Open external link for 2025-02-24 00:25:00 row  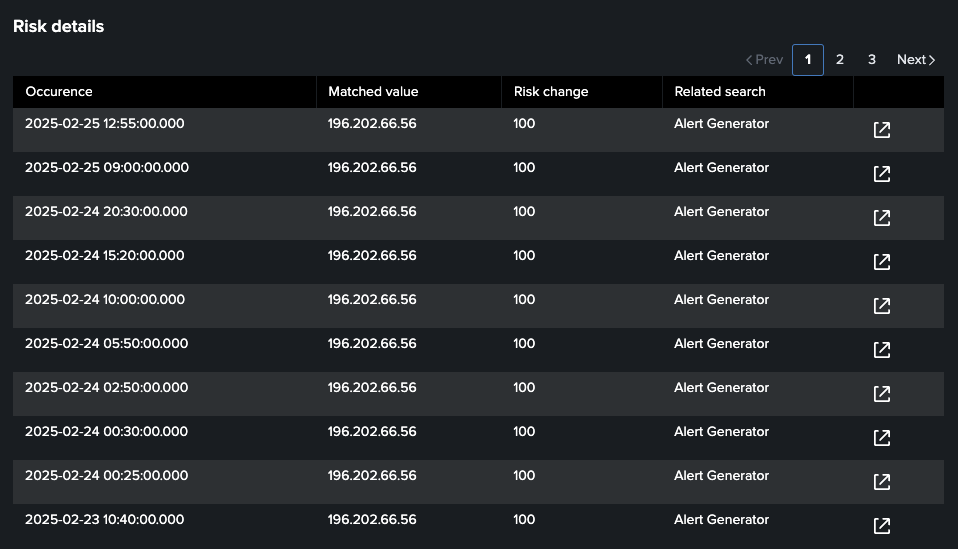[x=881, y=482]
